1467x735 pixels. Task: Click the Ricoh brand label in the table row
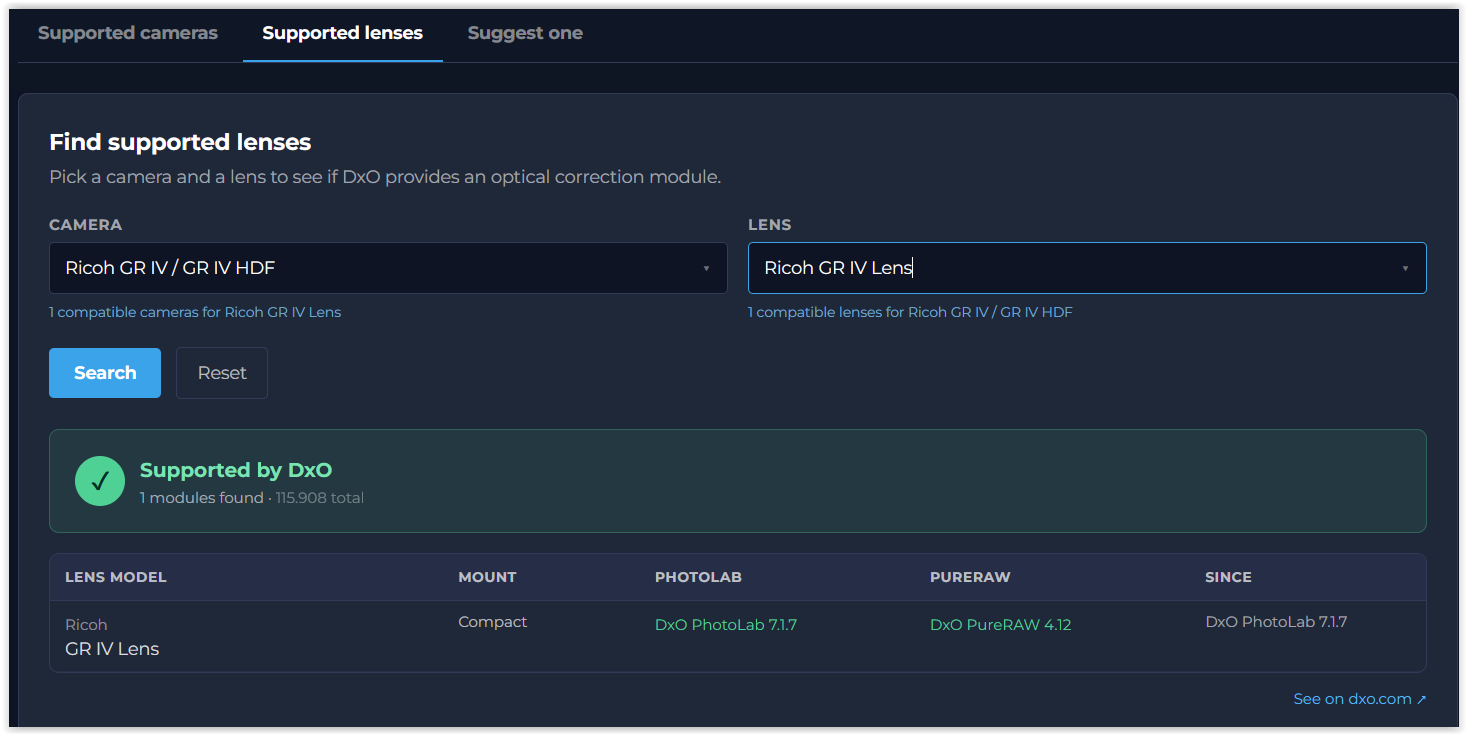click(86, 625)
